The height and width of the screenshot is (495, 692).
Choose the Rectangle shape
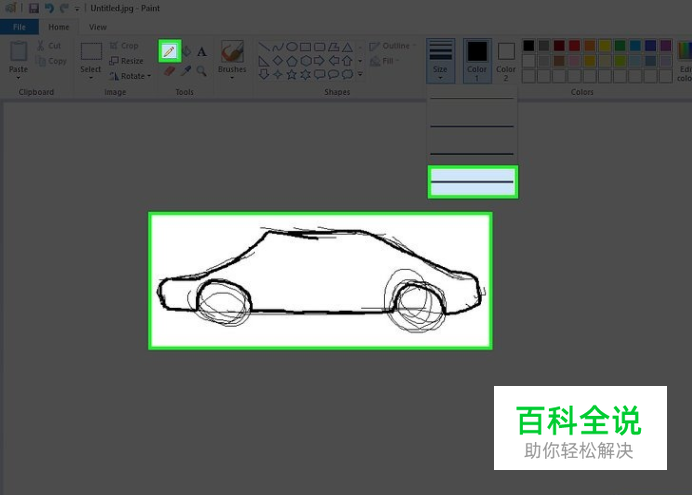(x=305, y=47)
